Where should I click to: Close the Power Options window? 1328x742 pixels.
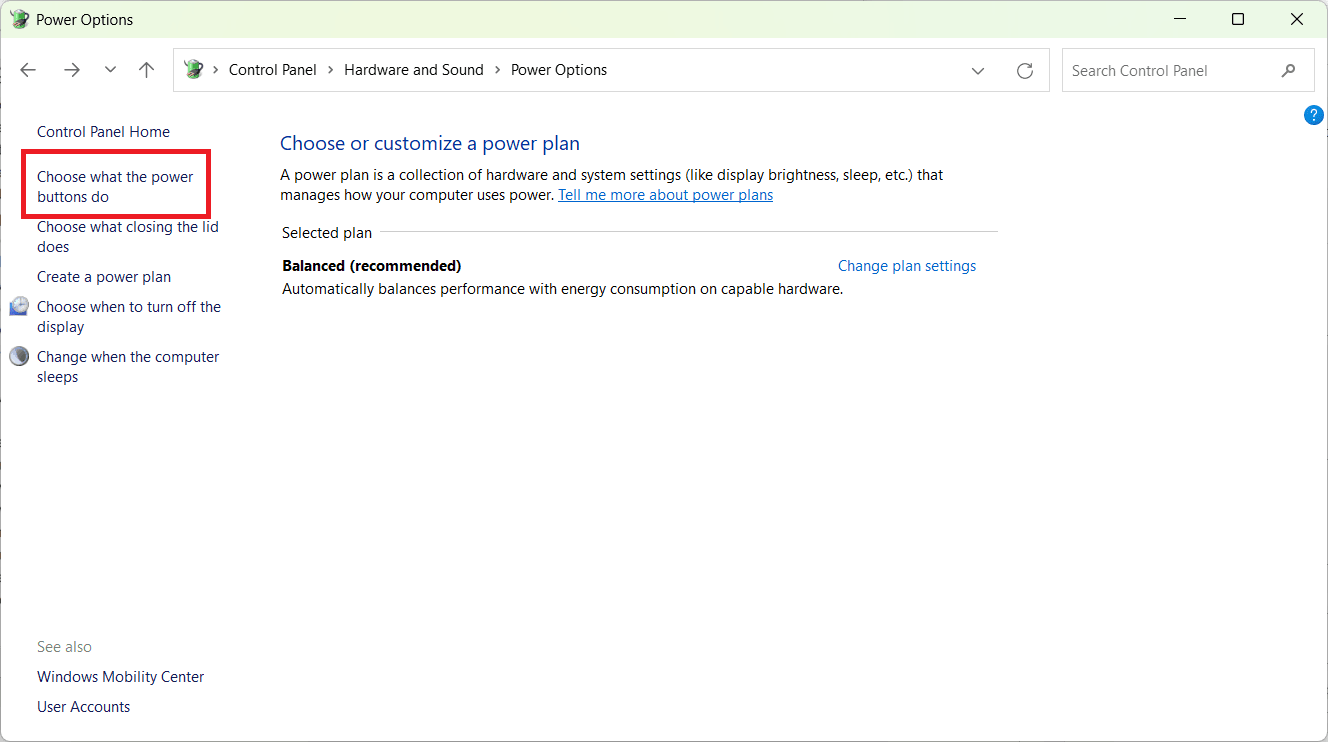(1297, 19)
